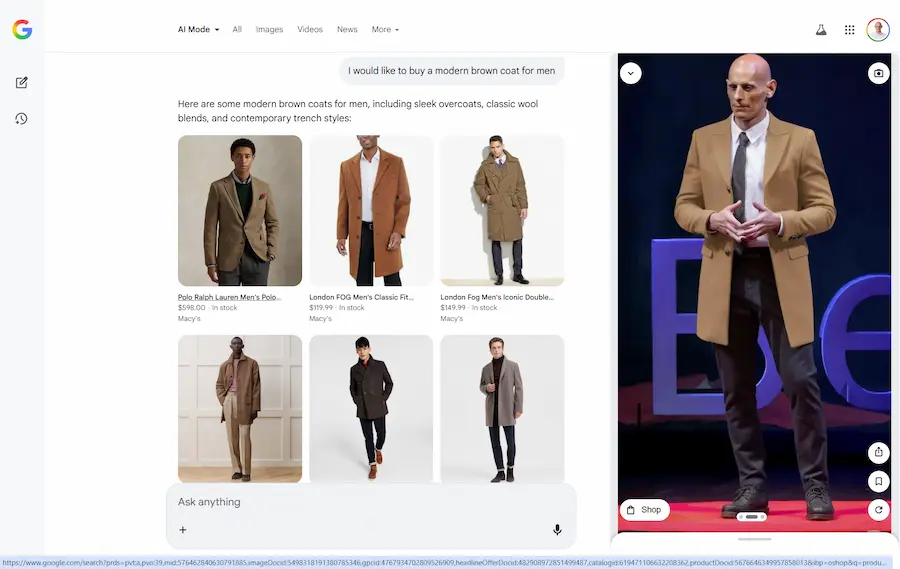Image resolution: width=900 pixels, height=569 pixels.
Task: Open Search Labs flask icon
Action: pyautogui.click(x=821, y=30)
